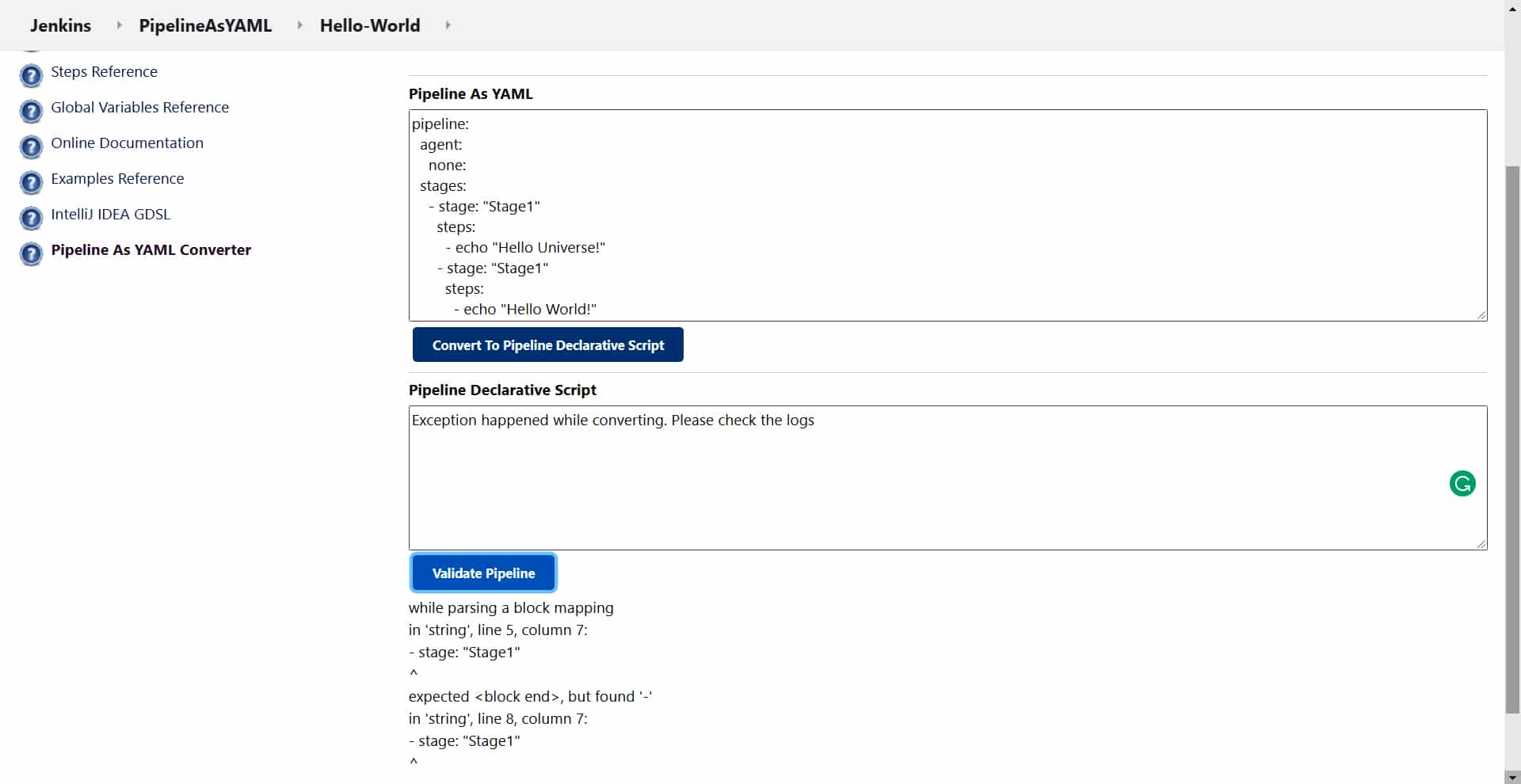The height and width of the screenshot is (784, 1521).
Task: Navigate to Hello-World breadcrumb
Action: [x=370, y=25]
